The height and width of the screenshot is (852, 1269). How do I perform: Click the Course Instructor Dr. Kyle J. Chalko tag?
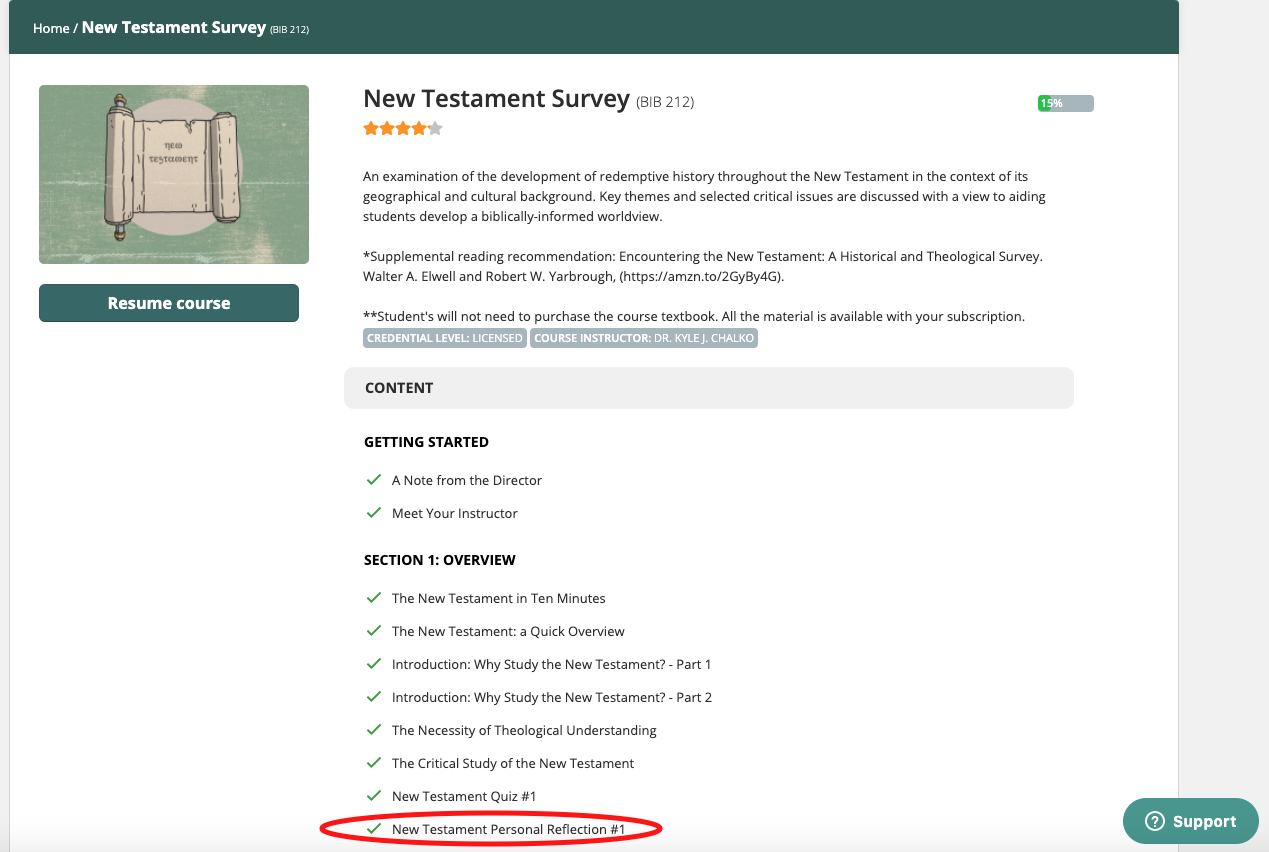tap(644, 338)
